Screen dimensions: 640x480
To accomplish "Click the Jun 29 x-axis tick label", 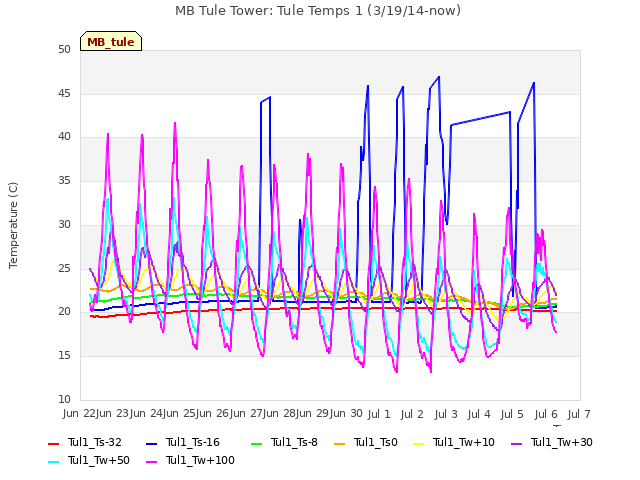I will tap(314, 414).
